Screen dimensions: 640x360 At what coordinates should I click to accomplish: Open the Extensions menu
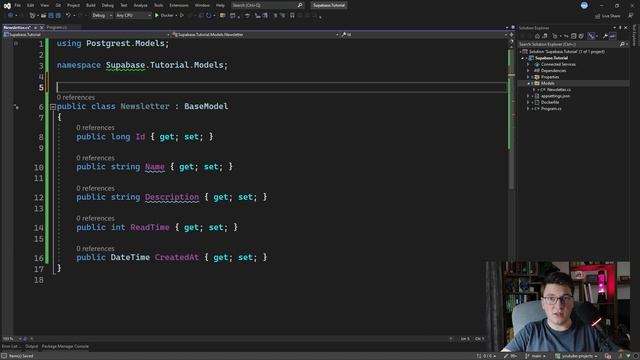coord(179,5)
